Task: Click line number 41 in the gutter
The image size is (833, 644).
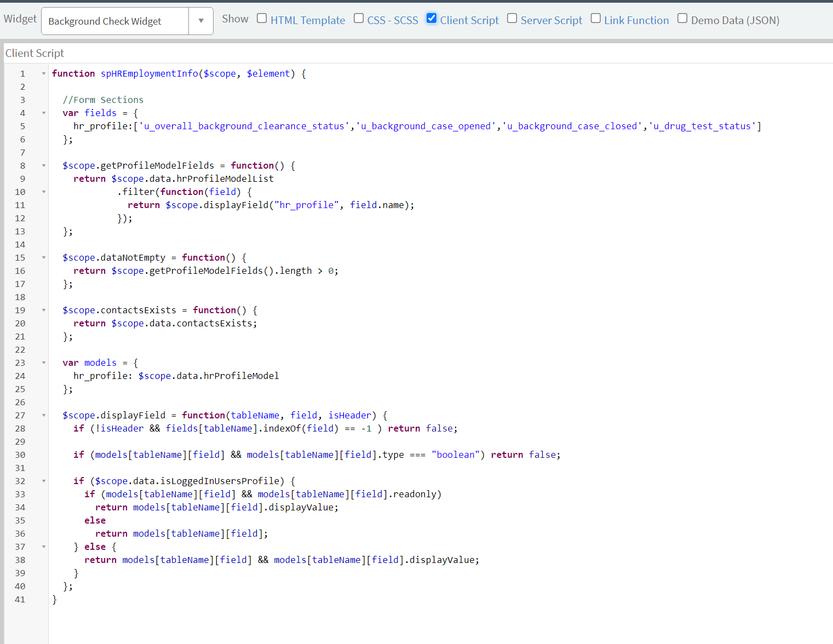Action: coord(20,599)
